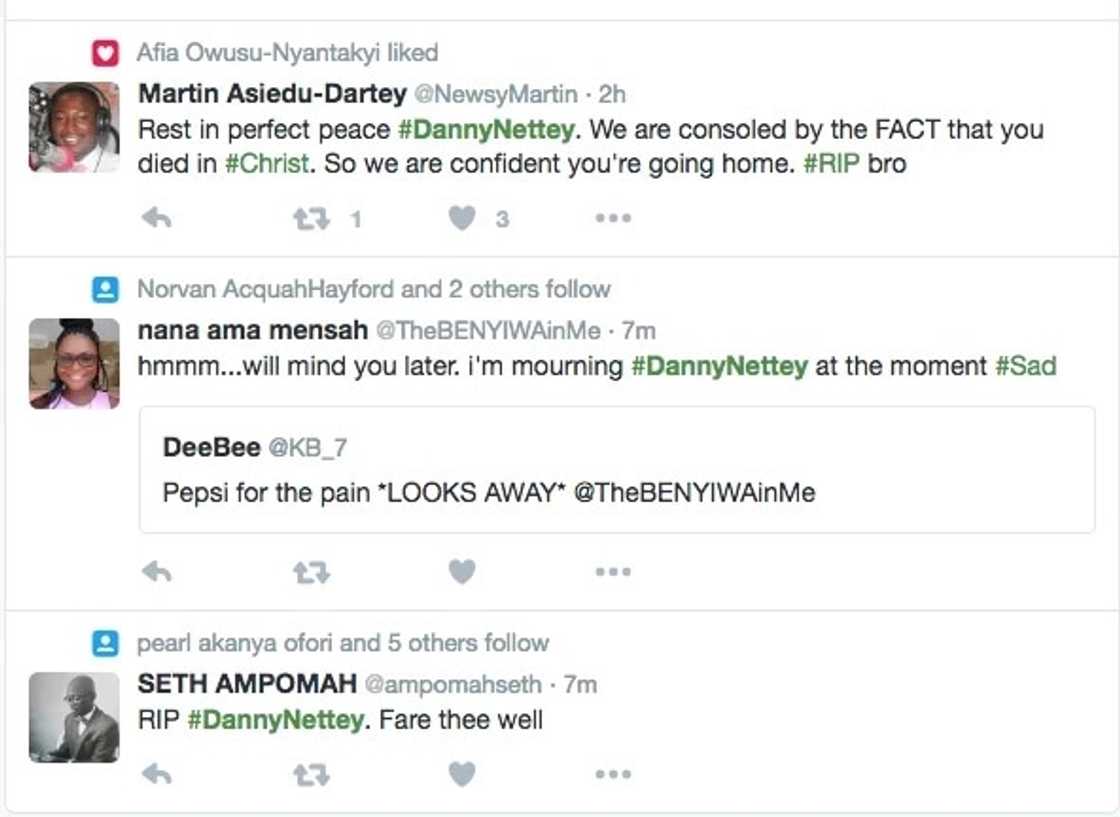1120x817 pixels.
Task: Open more options on SETH AMPOMAH's tweet
Action: [613, 773]
